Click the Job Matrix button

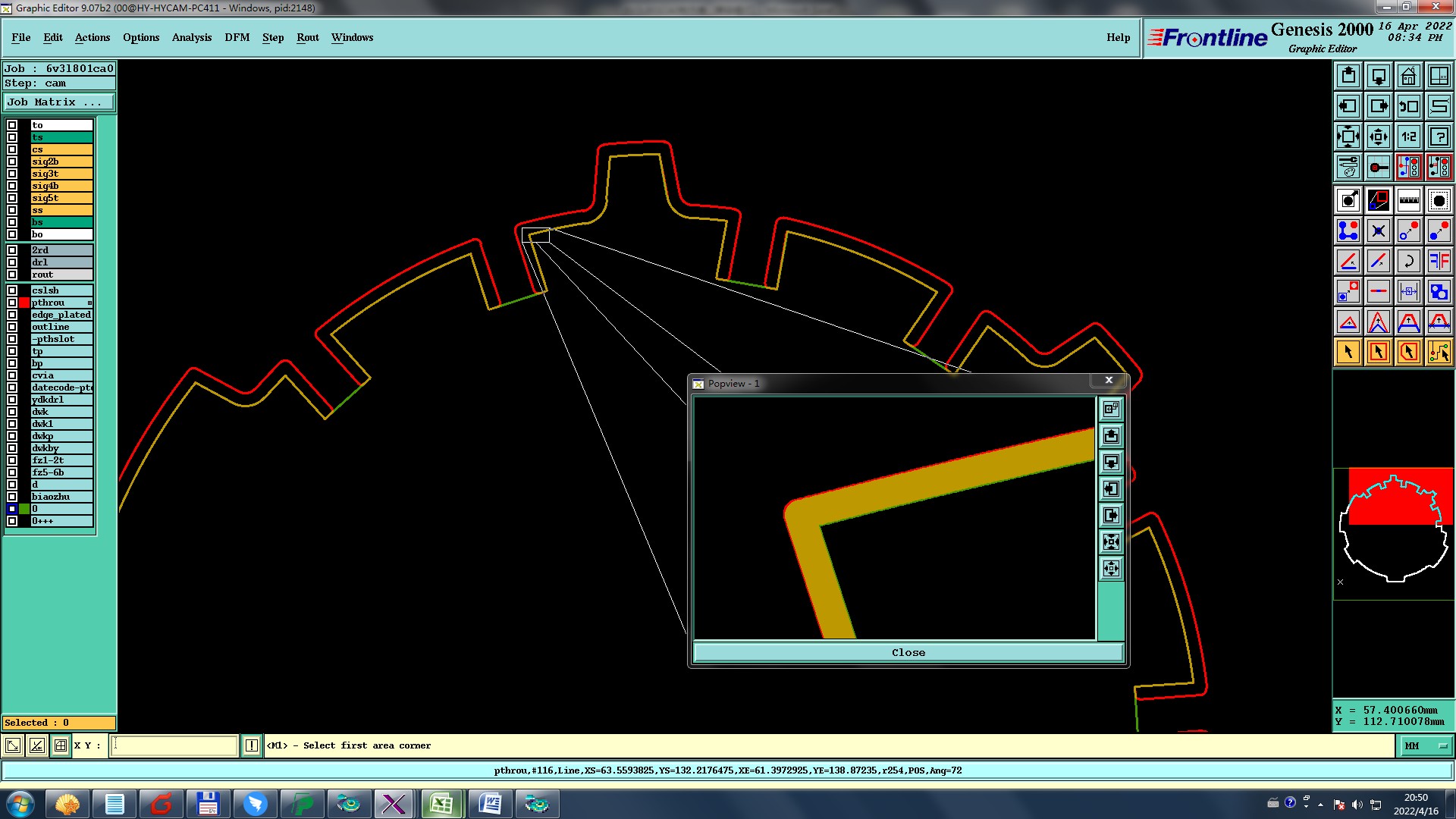point(60,102)
